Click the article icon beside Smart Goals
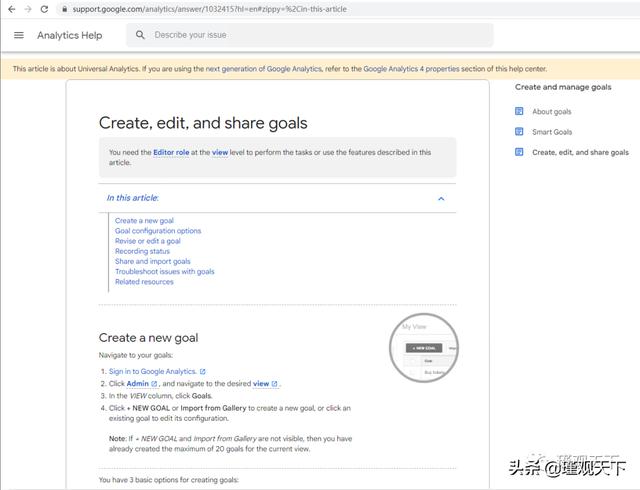The width and height of the screenshot is (640, 490). click(519, 131)
